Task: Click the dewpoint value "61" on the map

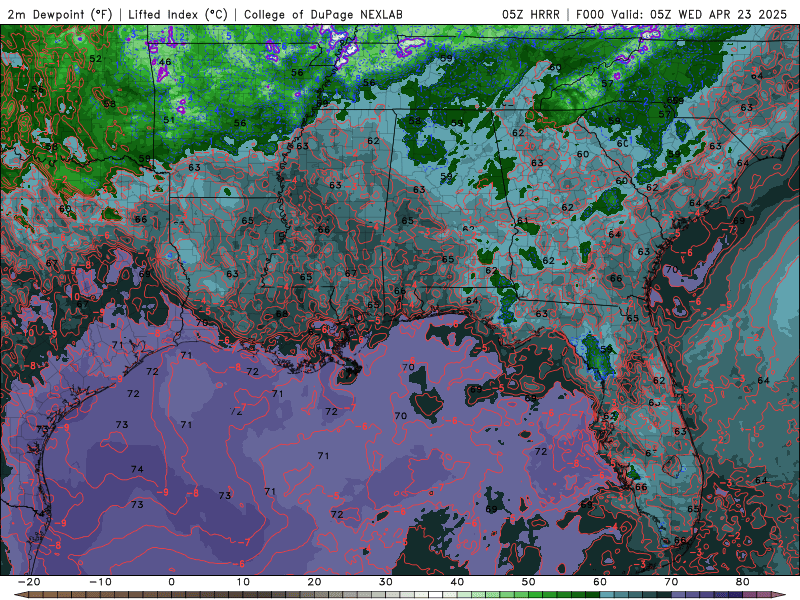Action: pyautogui.click(x=522, y=221)
